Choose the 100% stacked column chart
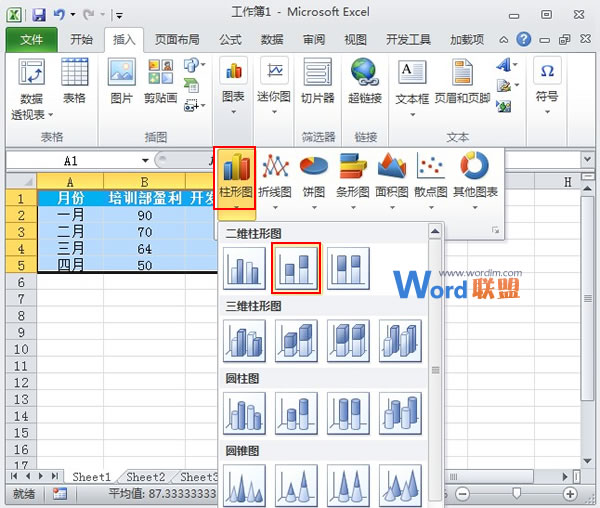 coord(348,268)
